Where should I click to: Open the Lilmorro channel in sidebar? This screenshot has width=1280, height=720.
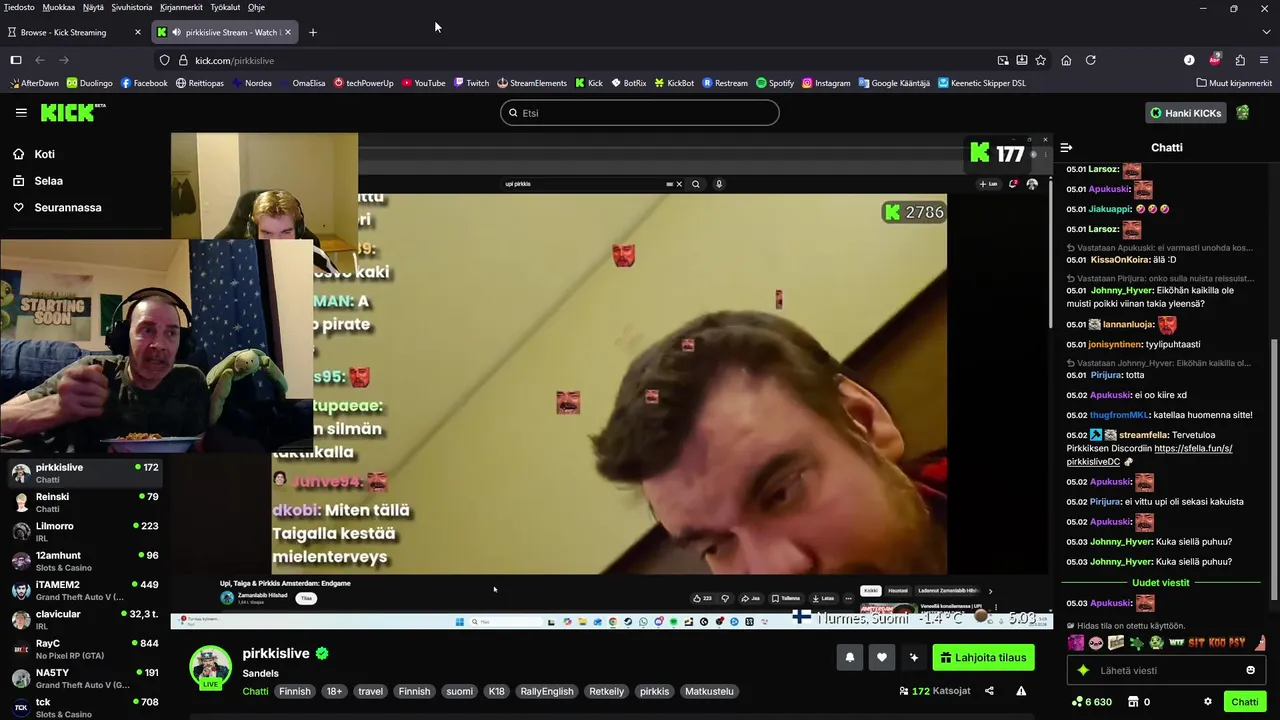(85, 531)
